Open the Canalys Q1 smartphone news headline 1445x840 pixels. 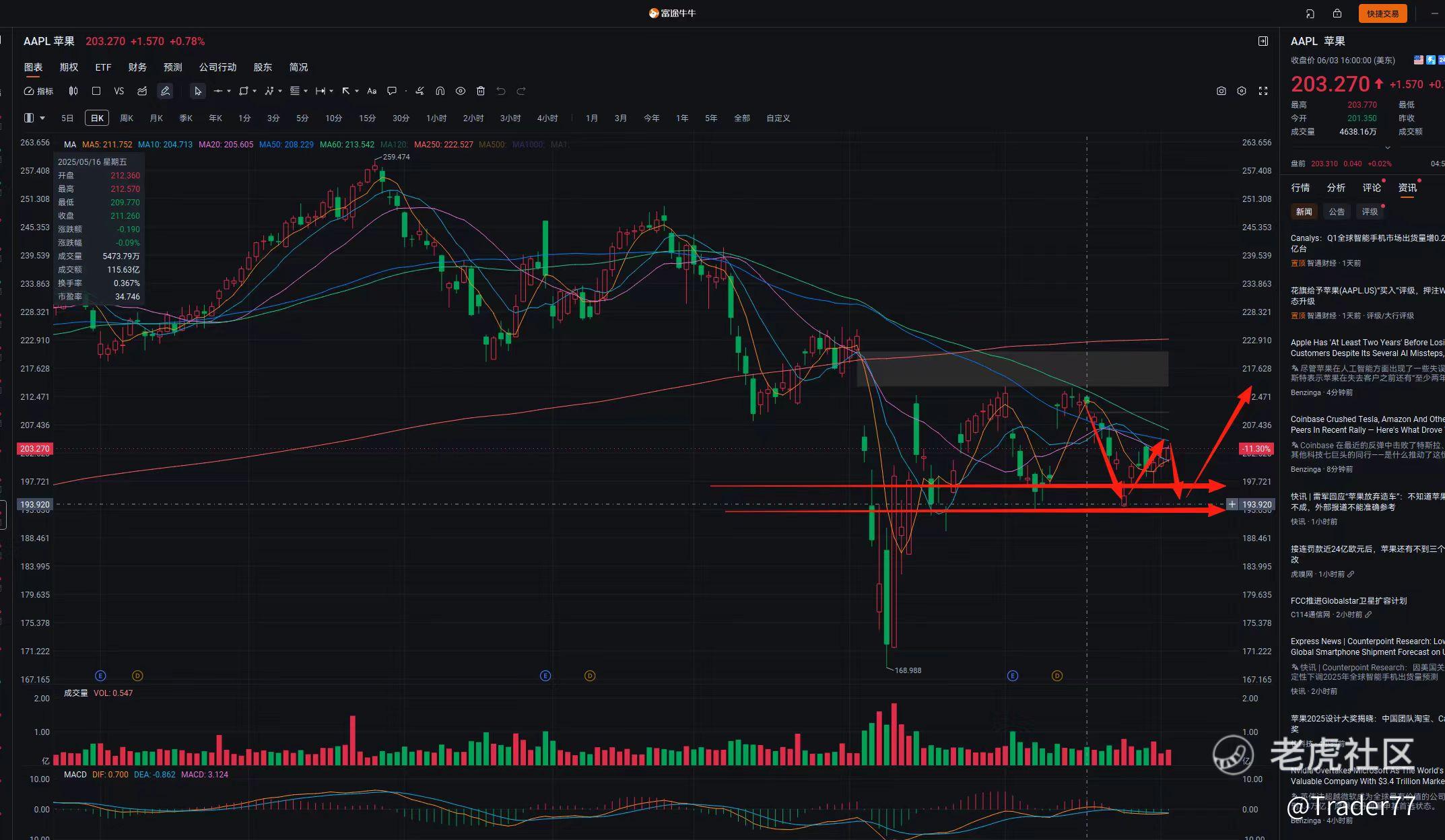tap(1367, 243)
